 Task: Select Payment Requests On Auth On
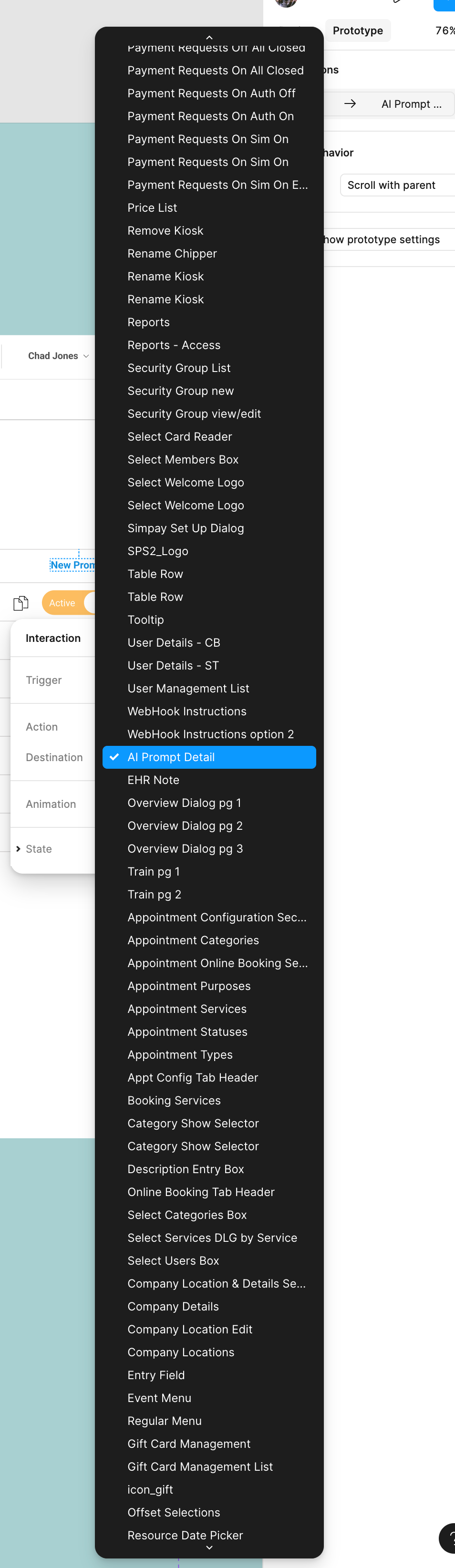209,116
